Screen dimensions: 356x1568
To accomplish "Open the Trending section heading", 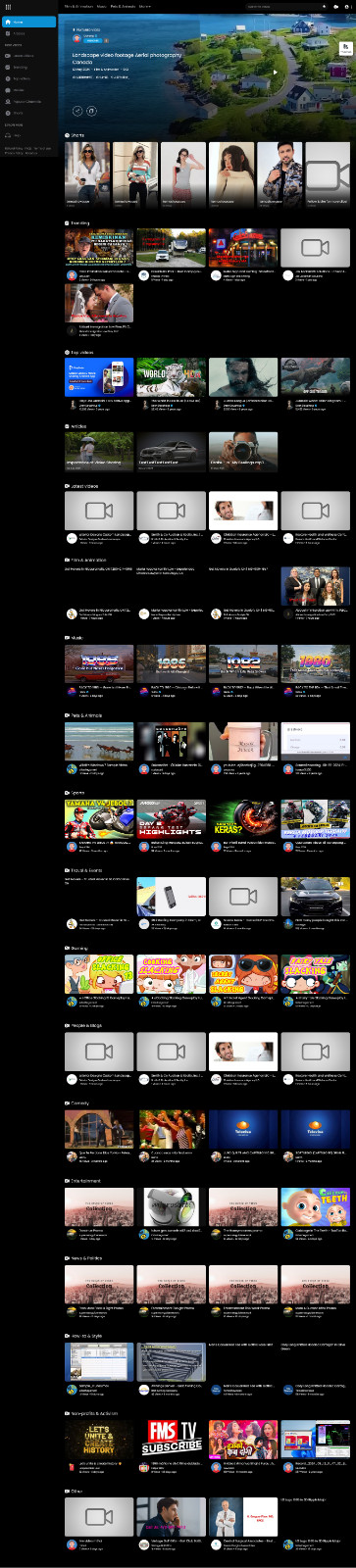I will (x=80, y=223).
